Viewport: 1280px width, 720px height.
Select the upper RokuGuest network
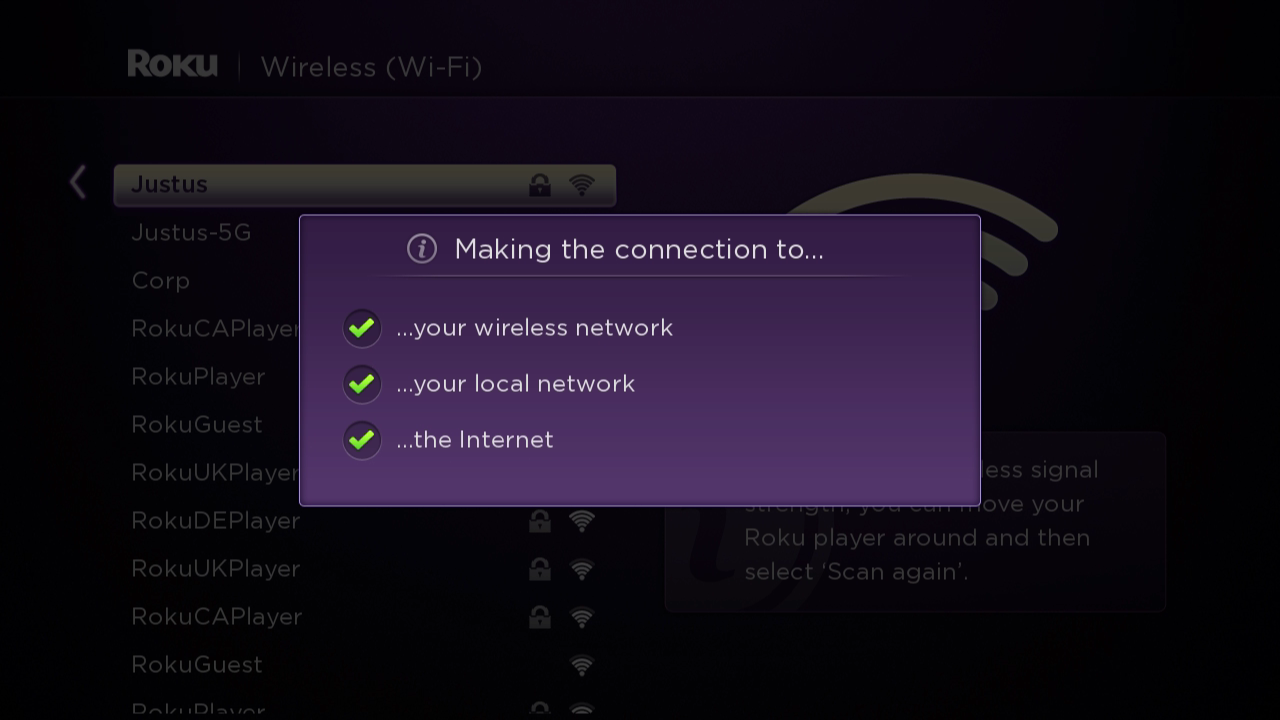click(x=197, y=424)
